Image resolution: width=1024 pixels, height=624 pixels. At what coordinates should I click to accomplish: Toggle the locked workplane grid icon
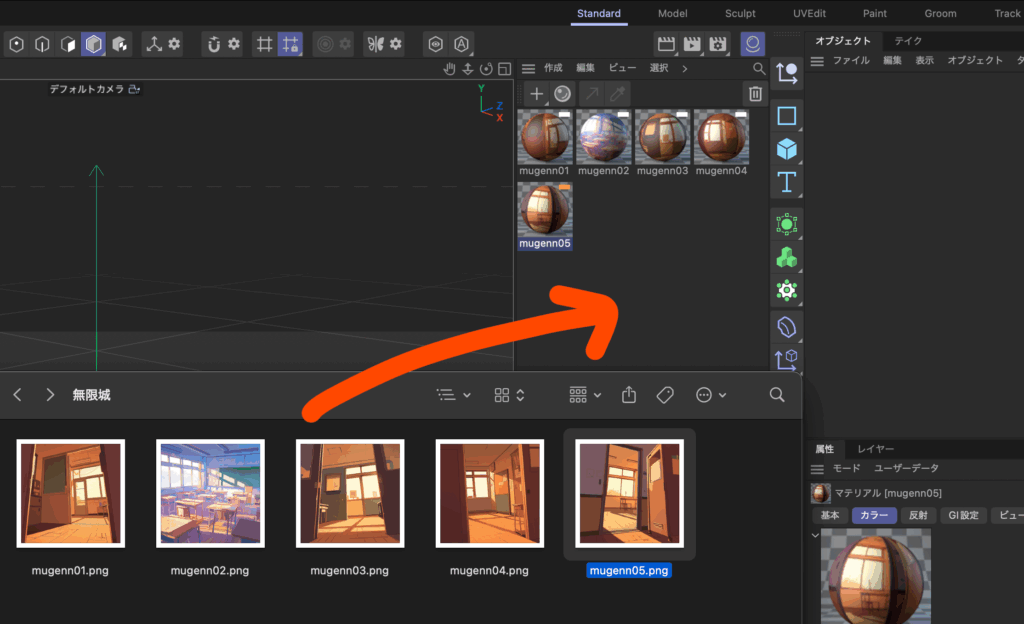click(x=290, y=44)
